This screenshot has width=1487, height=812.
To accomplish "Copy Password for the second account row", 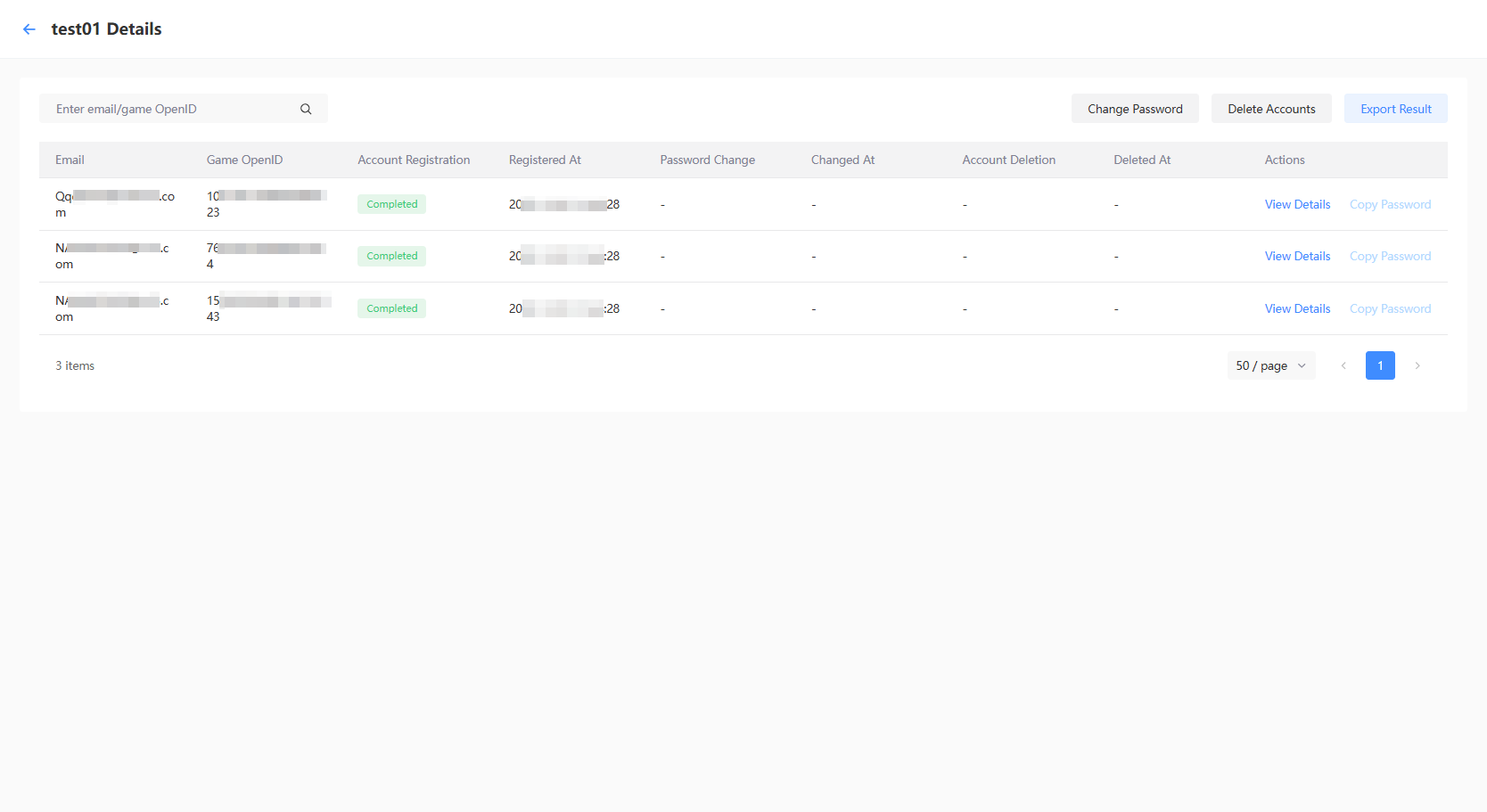I will coord(1389,256).
